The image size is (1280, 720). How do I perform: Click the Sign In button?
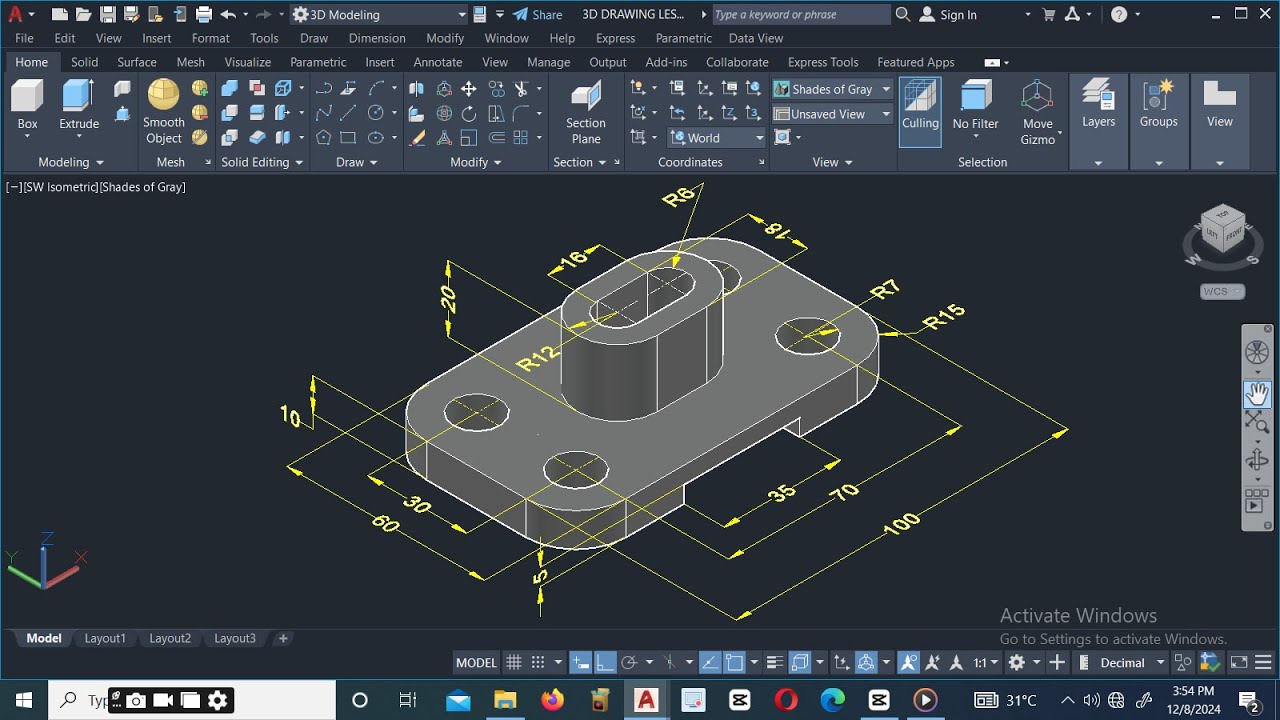pyautogui.click(x=947, y=14)
